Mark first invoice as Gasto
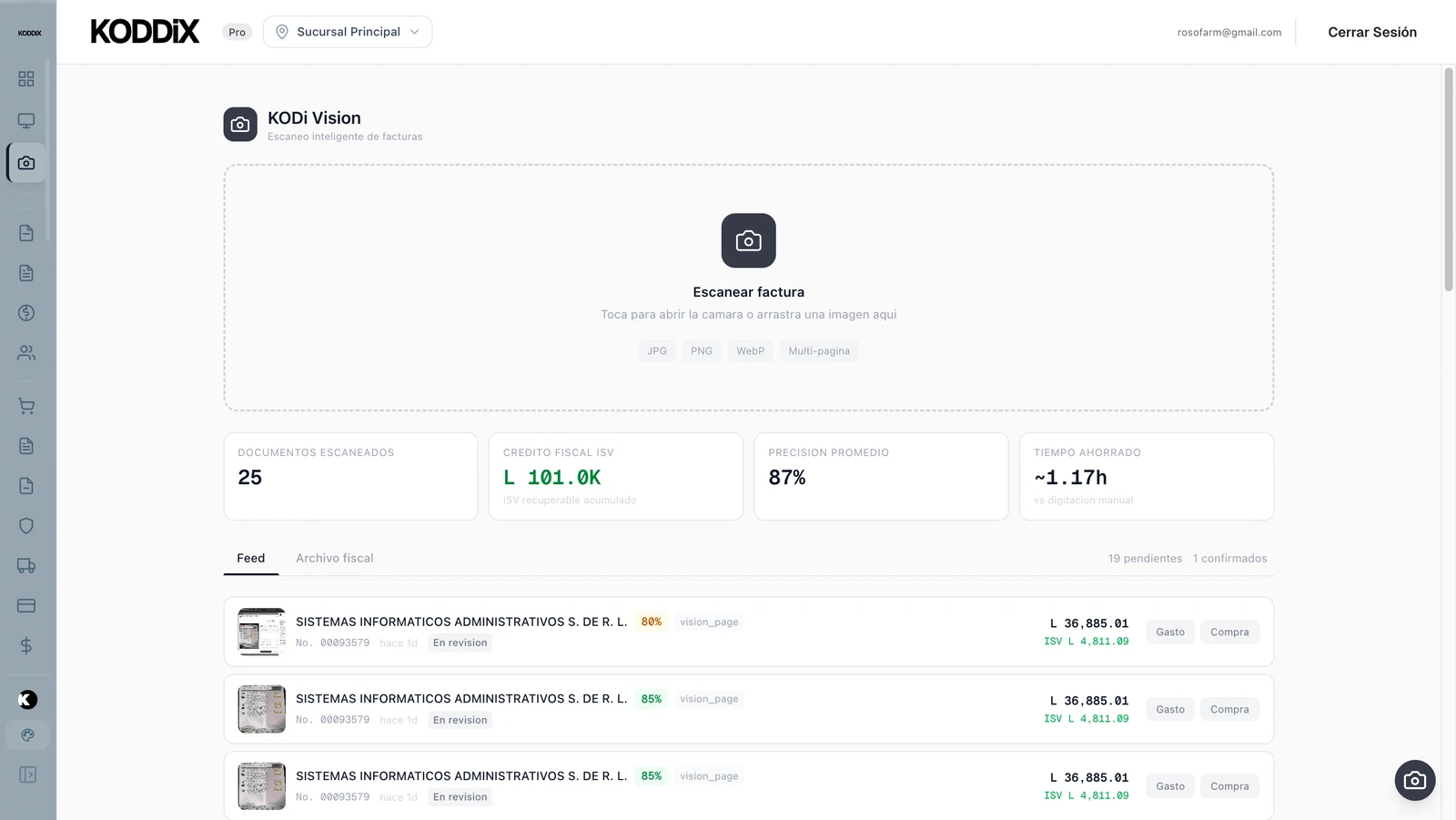The width and height of the screenshot is (1456, 820). click(1169, 632)
